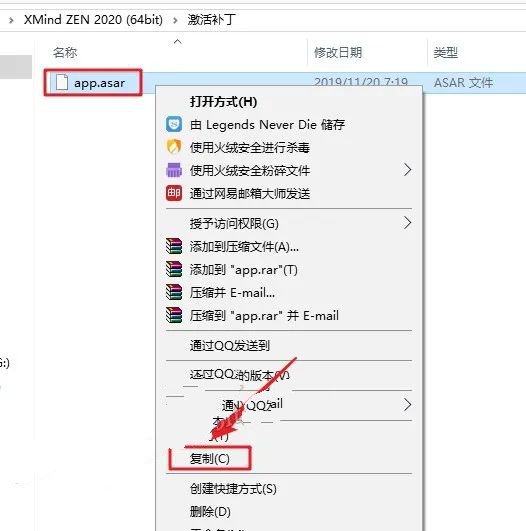Click WinRAR icon beside 添加到压缩文件(A)
This screenshot has height=531, width=526.
click(174, 246)
